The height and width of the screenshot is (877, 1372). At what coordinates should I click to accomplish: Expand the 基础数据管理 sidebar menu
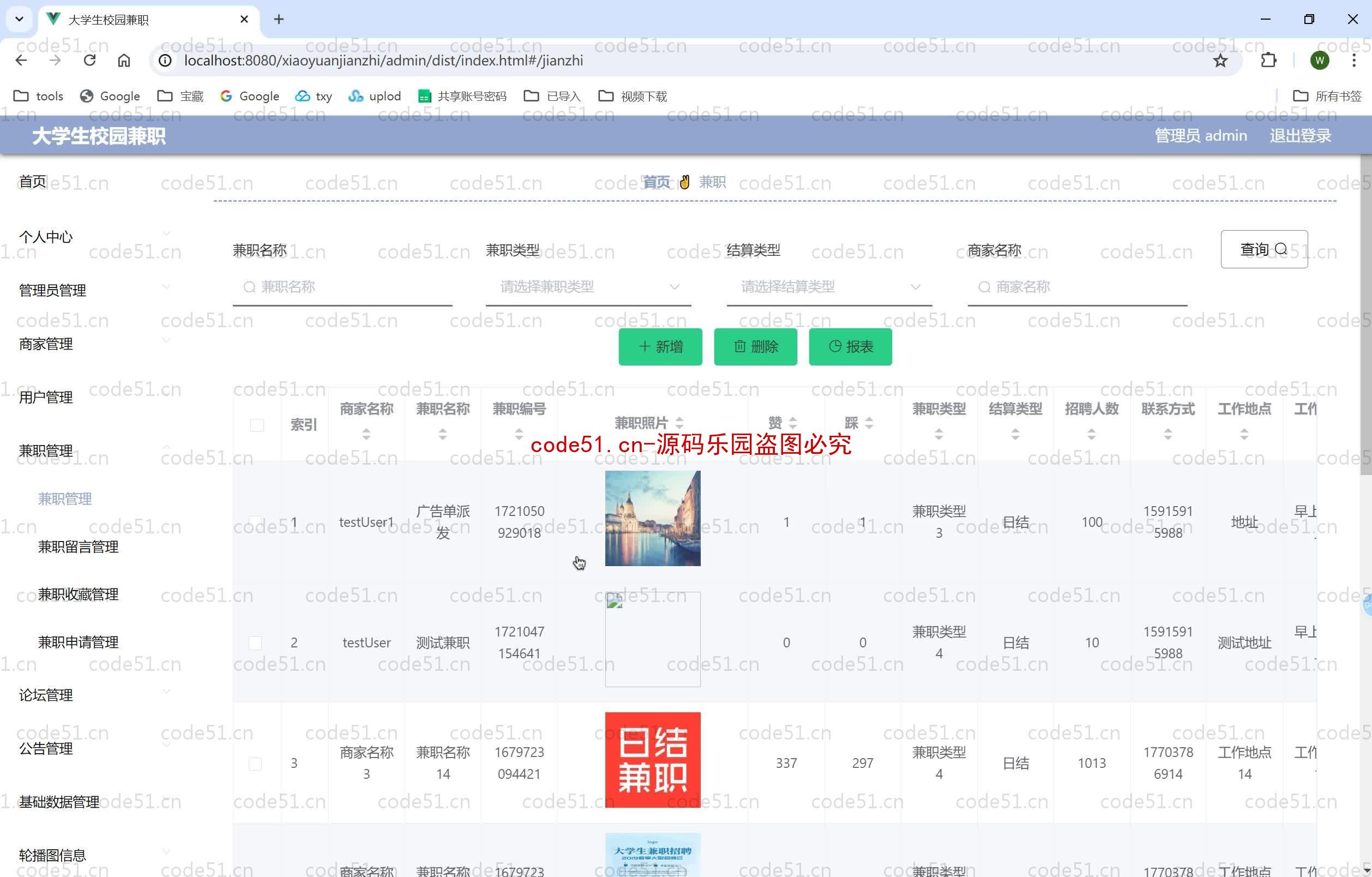94,802
